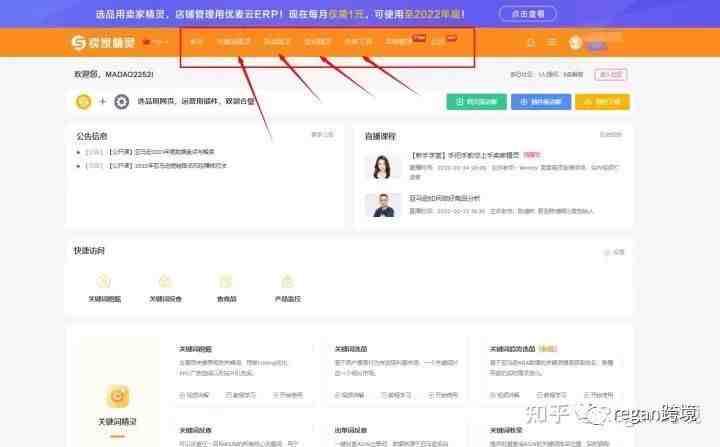Open the 产品监控 quick access shortcut
The height and width of the screenshot is (447, 720).
click(x=287, y=288)
